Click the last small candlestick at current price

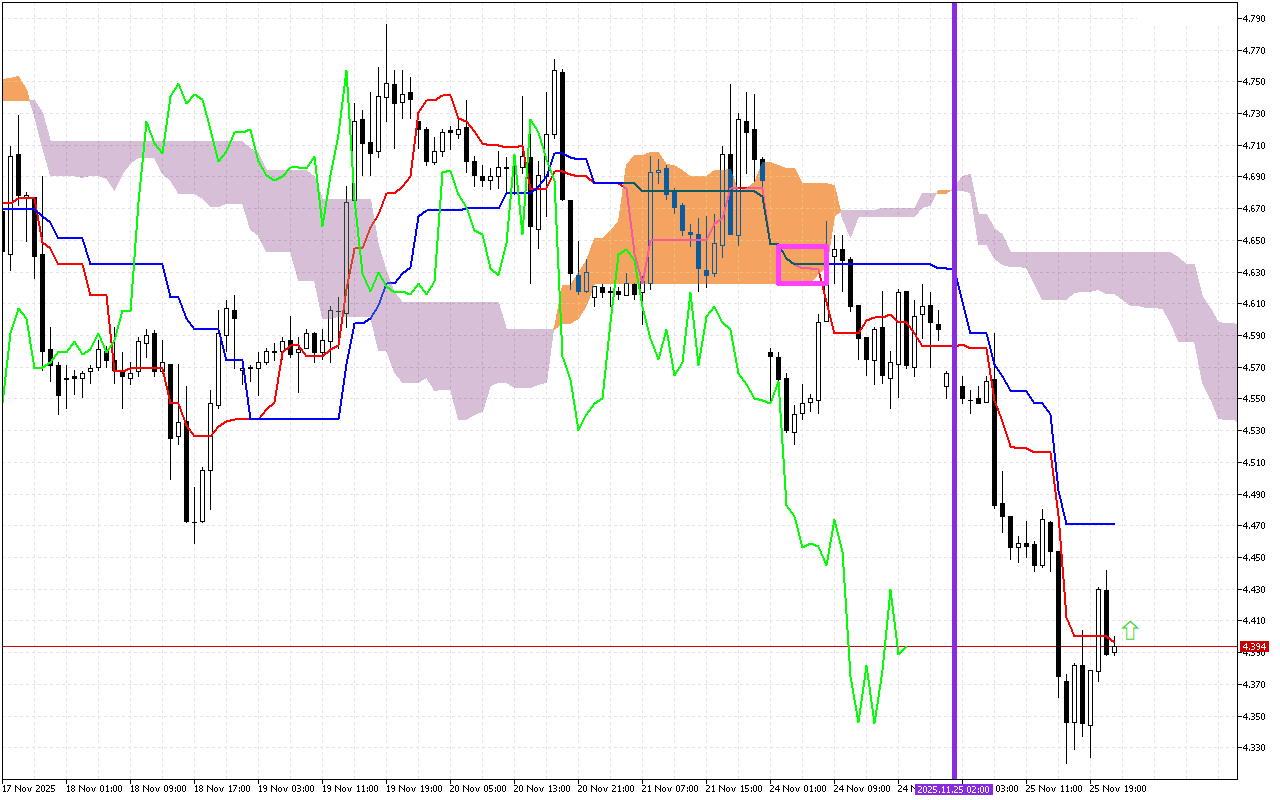click(1115, 649)
